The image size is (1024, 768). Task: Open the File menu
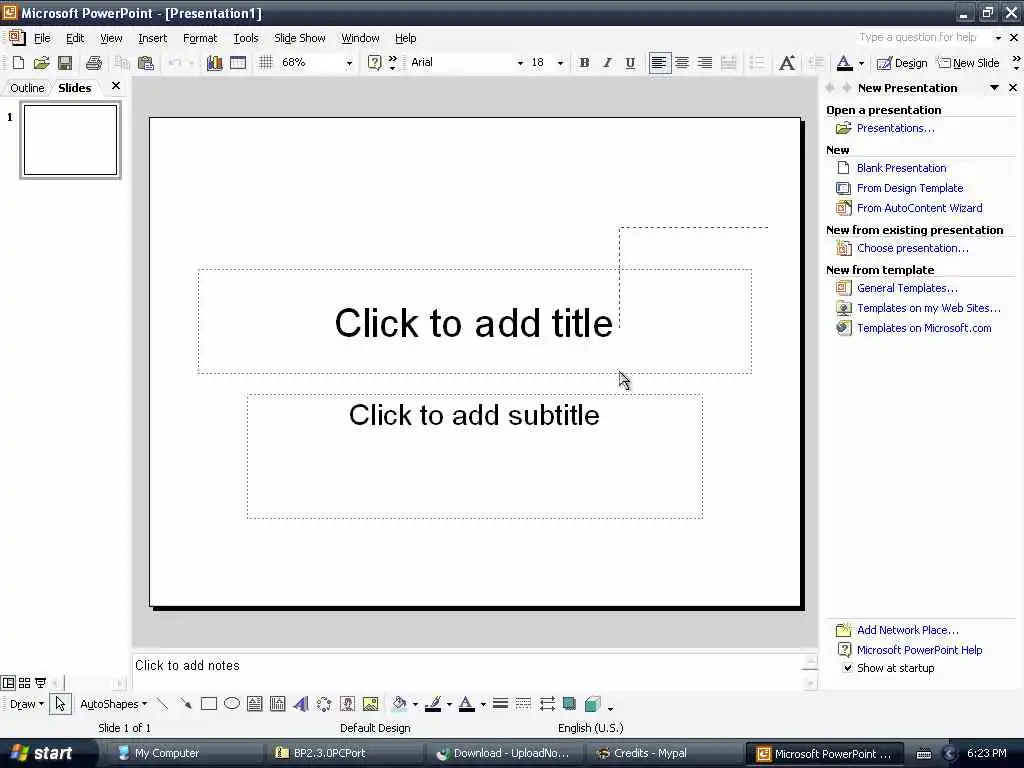click(42, 38)
